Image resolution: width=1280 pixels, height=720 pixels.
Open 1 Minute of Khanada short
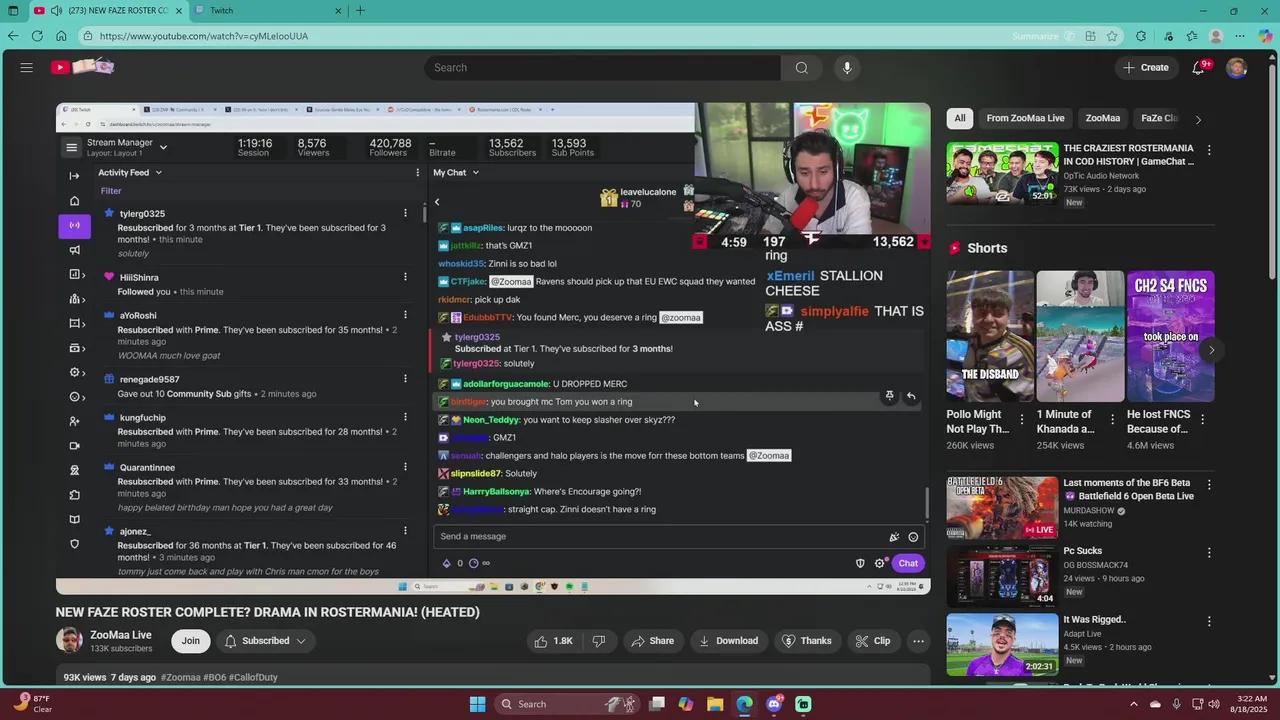pos(1080,336)
